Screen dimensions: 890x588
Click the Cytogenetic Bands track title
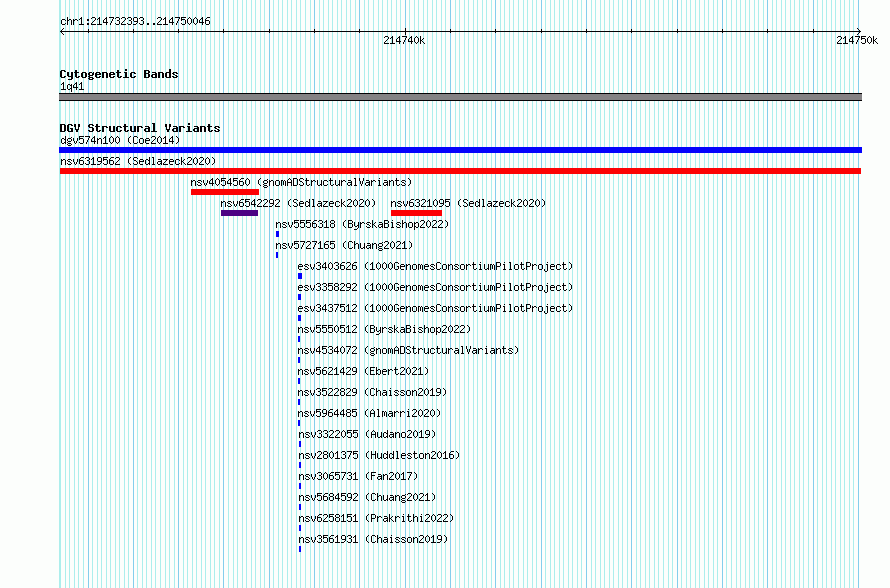119,74
